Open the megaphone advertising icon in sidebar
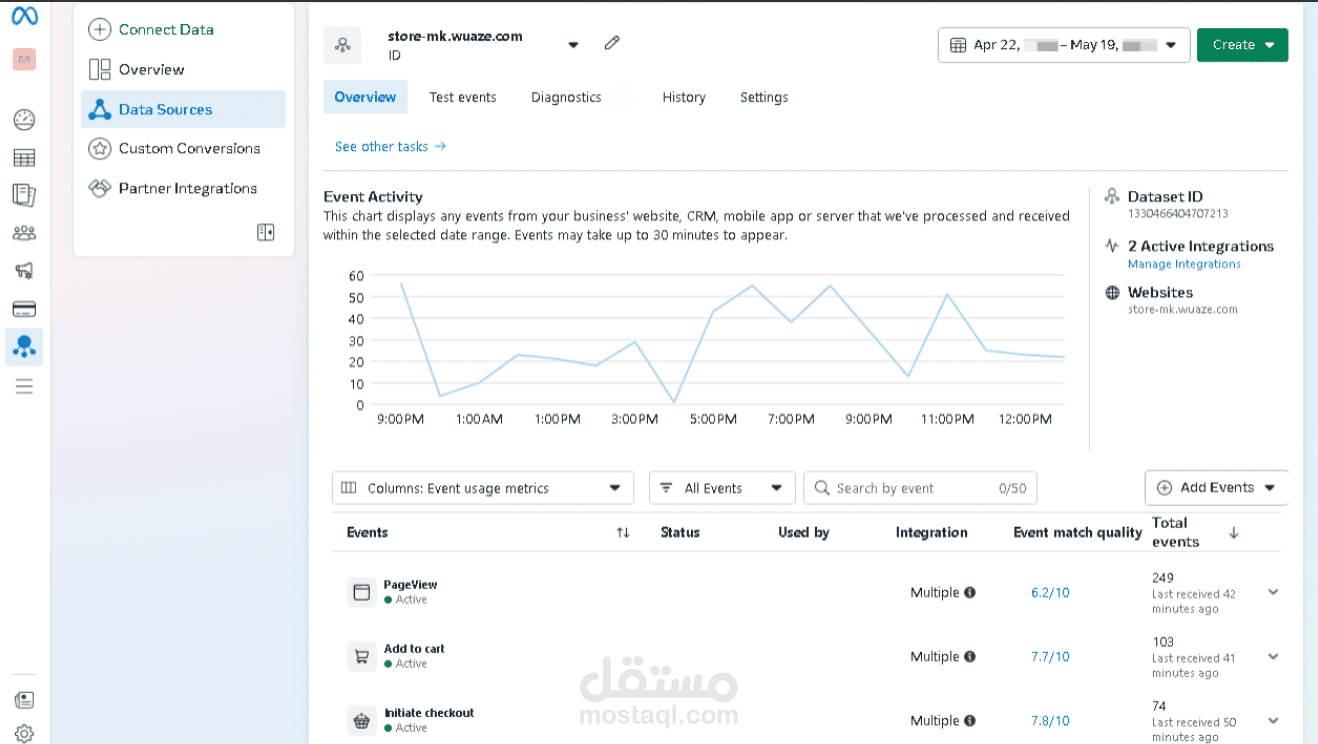Viewport: 1318px width, 744px height. (x=24, y=271)
